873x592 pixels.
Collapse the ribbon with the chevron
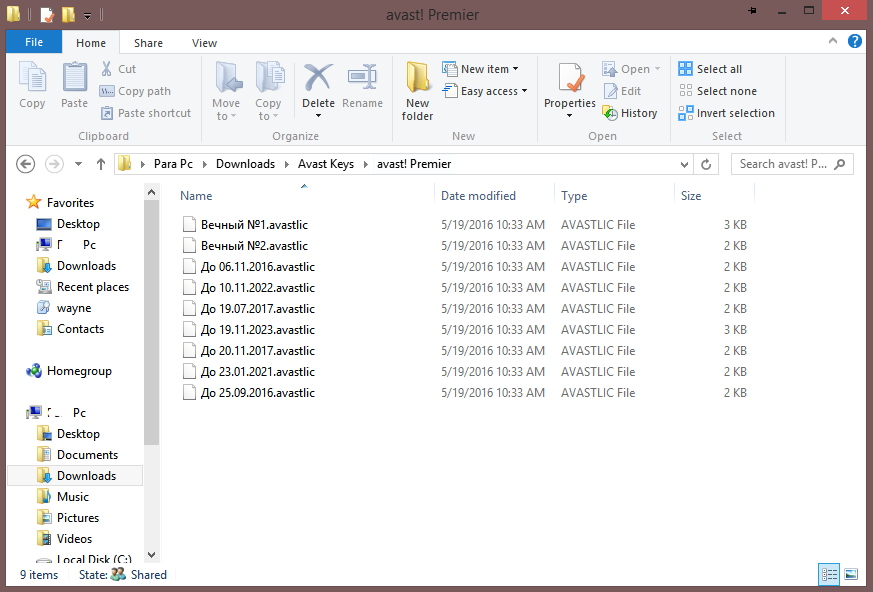coord(833,41)
